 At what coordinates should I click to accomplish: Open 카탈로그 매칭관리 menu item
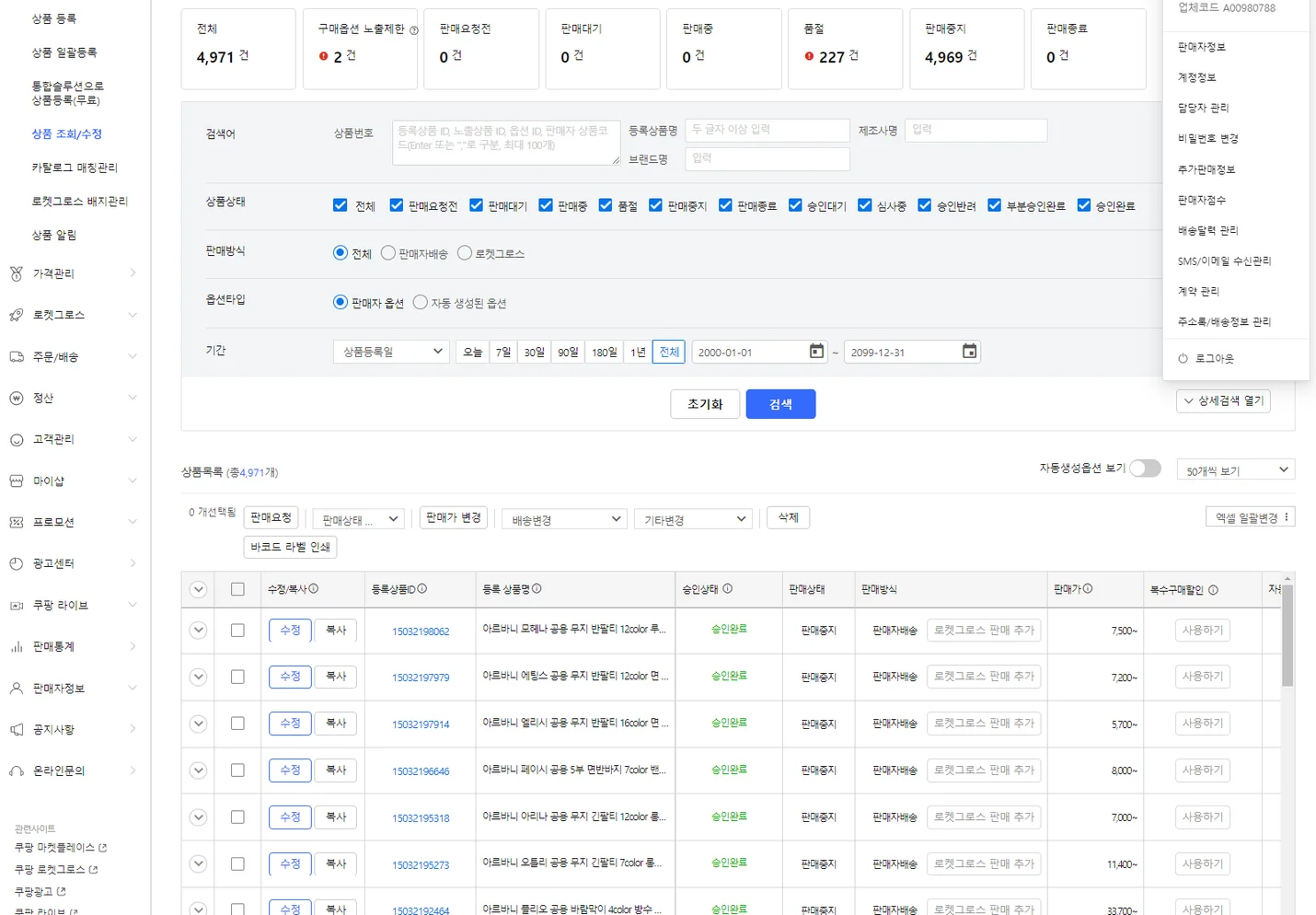(75, 168)
